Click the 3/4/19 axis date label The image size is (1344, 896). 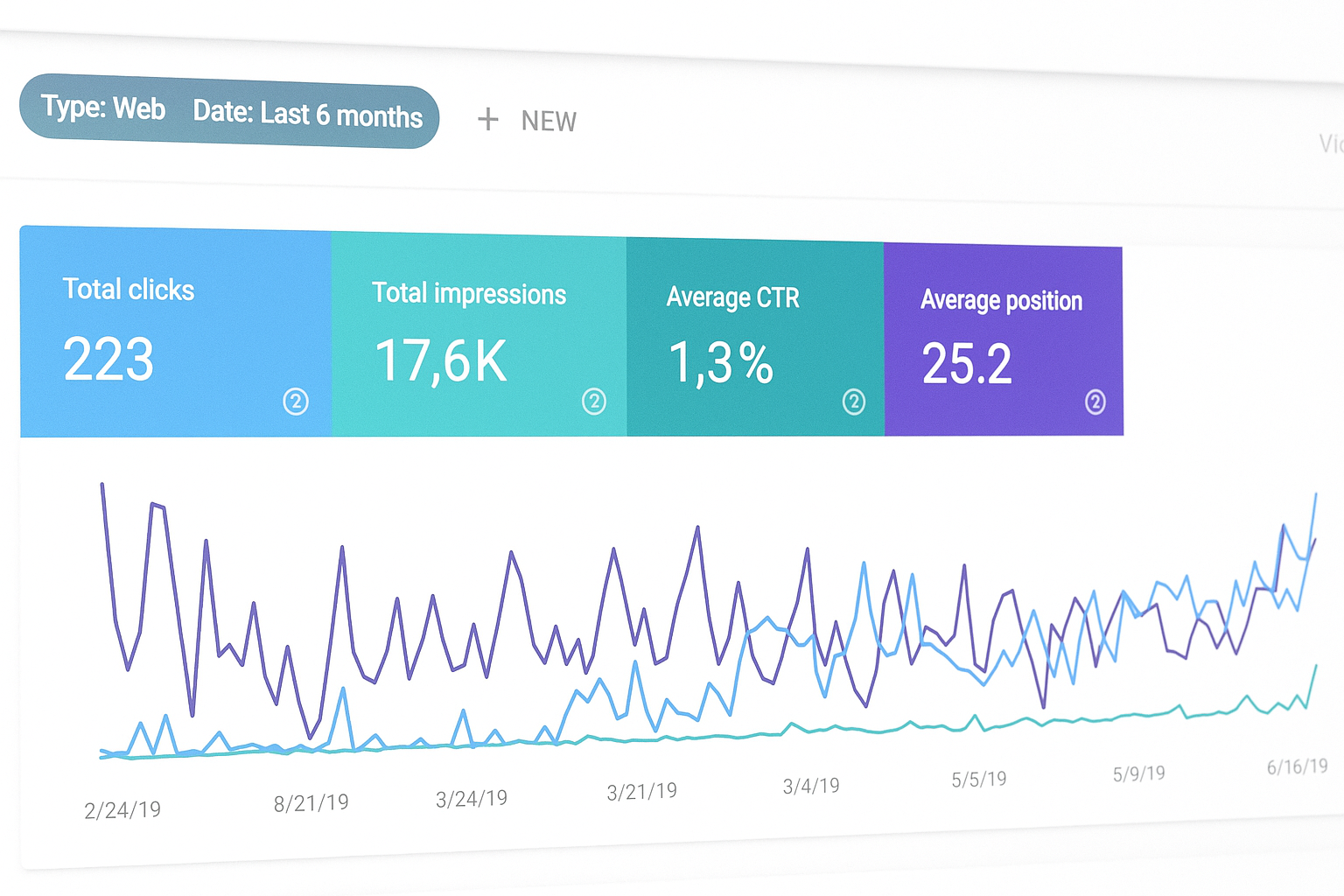pyautogui.click(x=811, y=786)
